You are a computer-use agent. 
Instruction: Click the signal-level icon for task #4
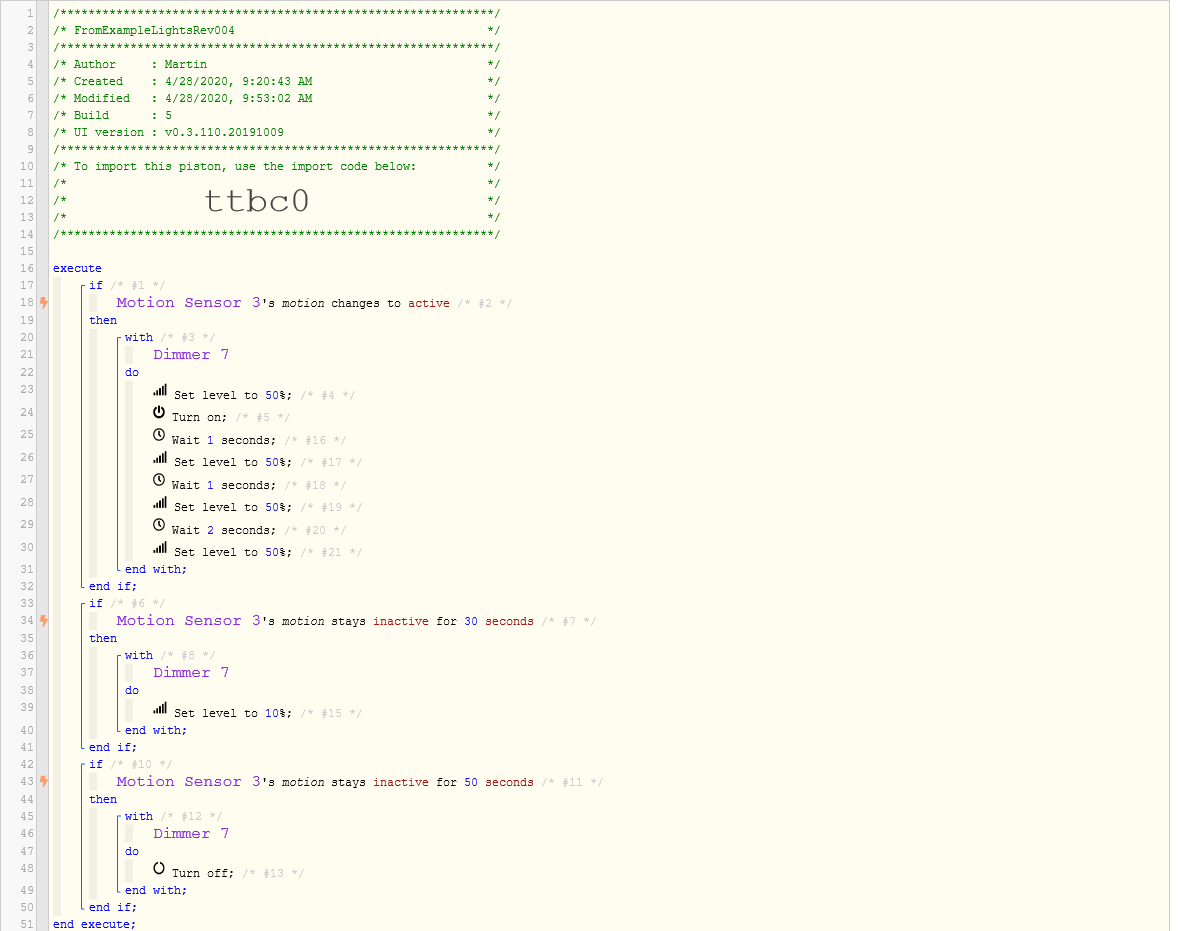160,390
